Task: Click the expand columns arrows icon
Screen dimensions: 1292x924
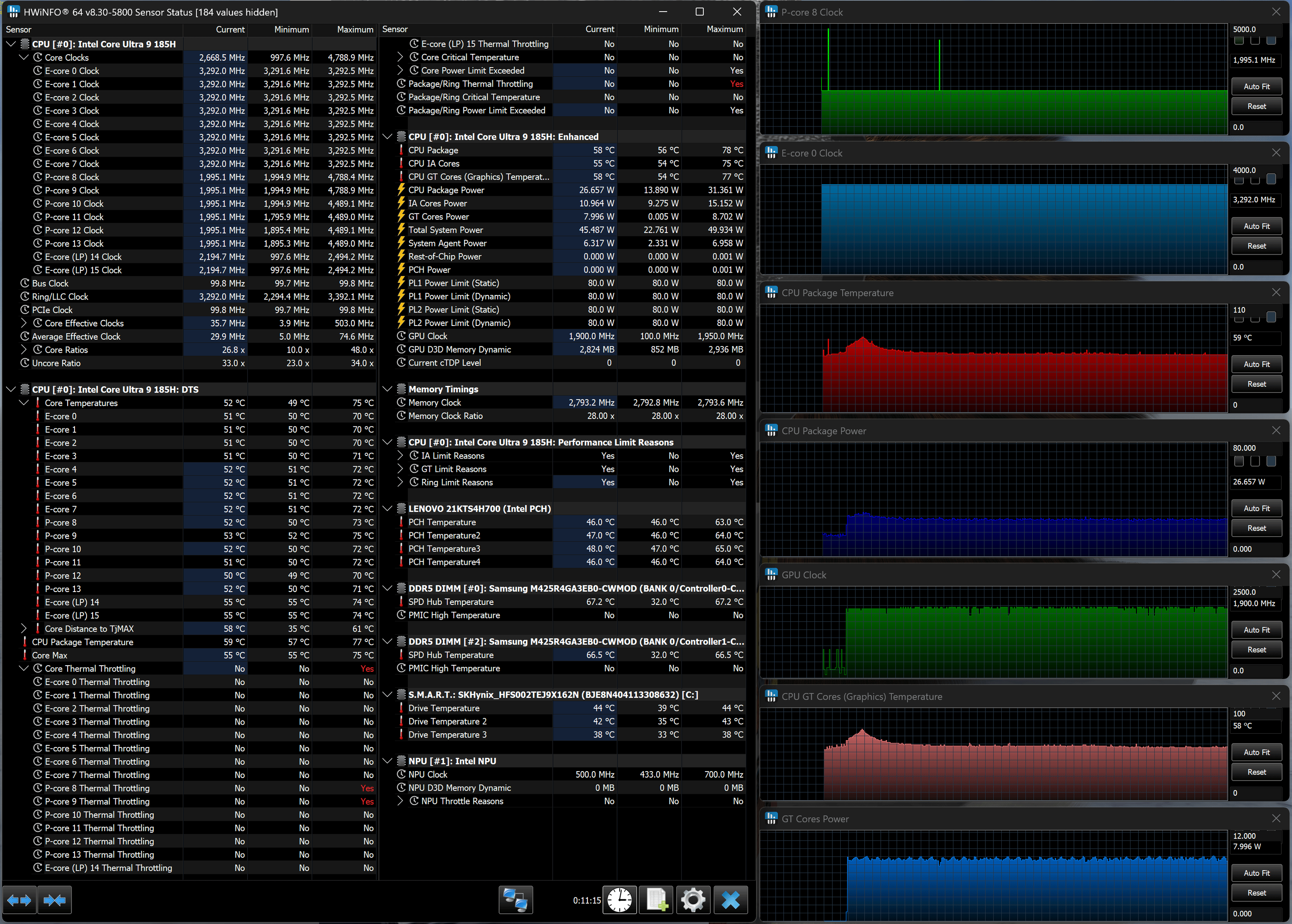Action: click(19, 900)
